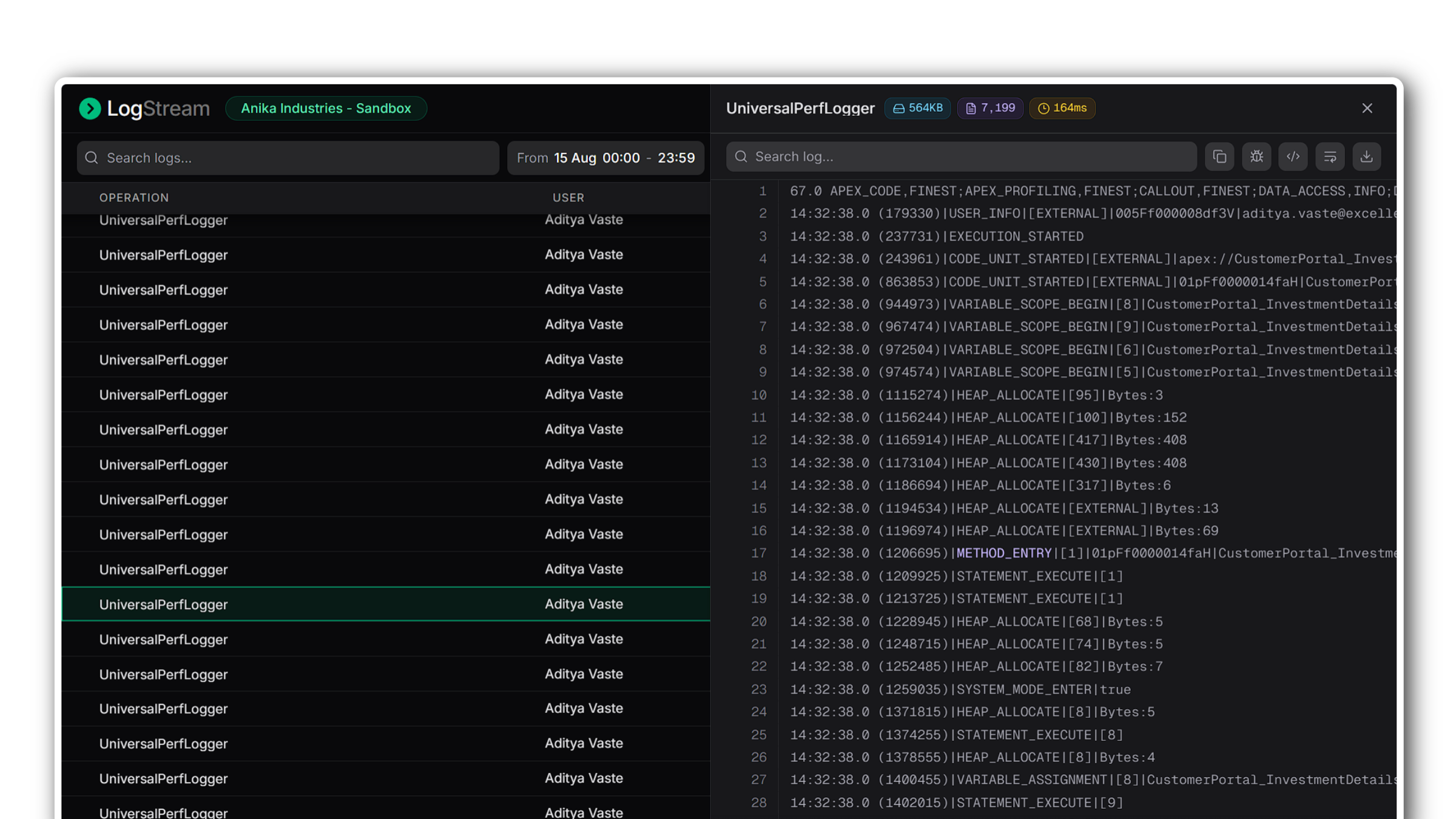Edit the 23:59 end time
The height and width of the screenshot is (819, 1456).
coord(676,158)
